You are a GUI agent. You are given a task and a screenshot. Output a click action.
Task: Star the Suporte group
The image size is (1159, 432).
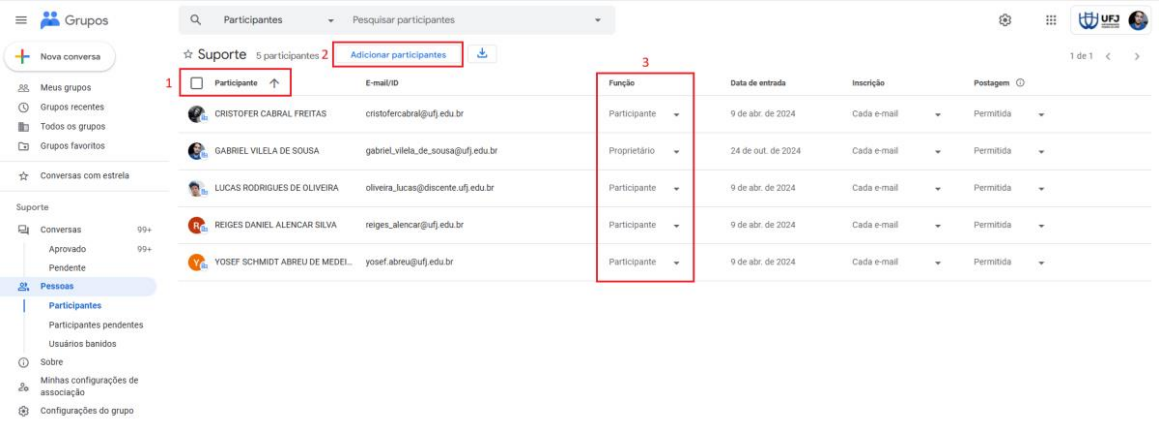tap(188, 54)
